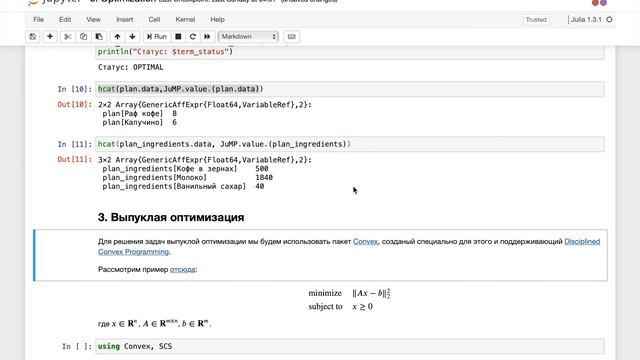Restart the kernel icon
Screen dimensions: 640x360
pyautogui.click(x=193, y=37)
